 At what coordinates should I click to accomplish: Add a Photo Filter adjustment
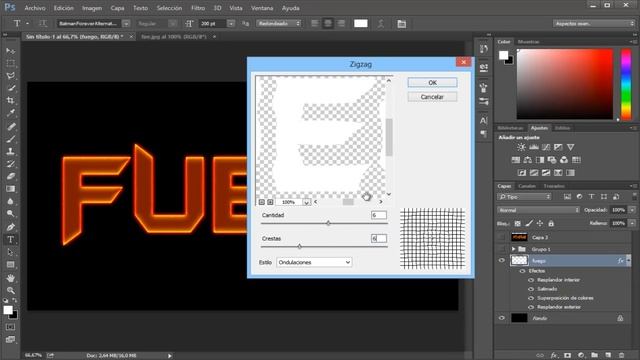(552, 160)
